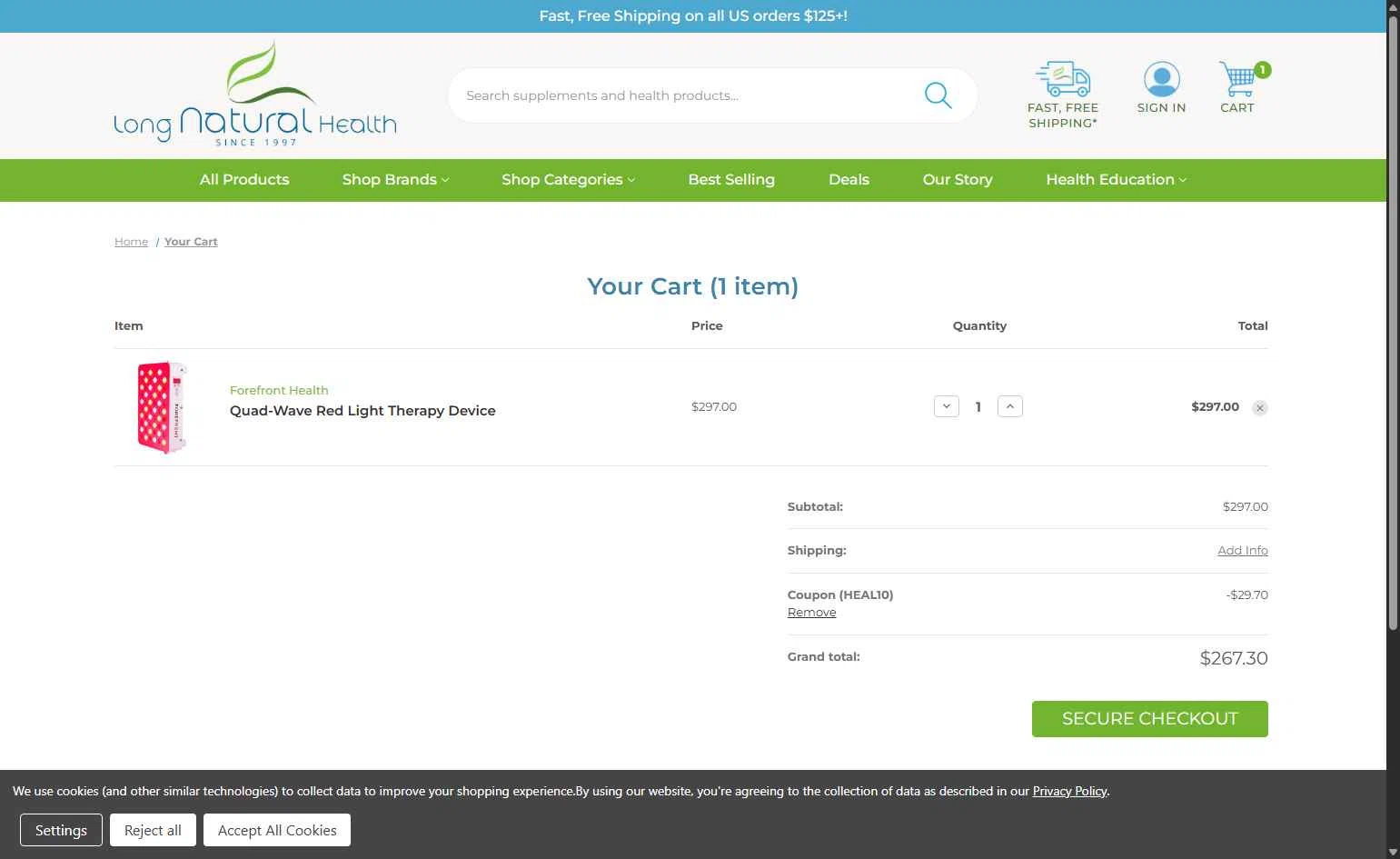This screenshot has width=1400, height=859.
Task: Decrease quantity with the down arrow
Action: tap(946, 406)
